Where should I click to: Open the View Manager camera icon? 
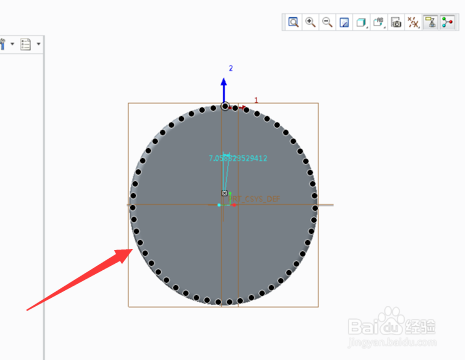(x=396, y=22)
